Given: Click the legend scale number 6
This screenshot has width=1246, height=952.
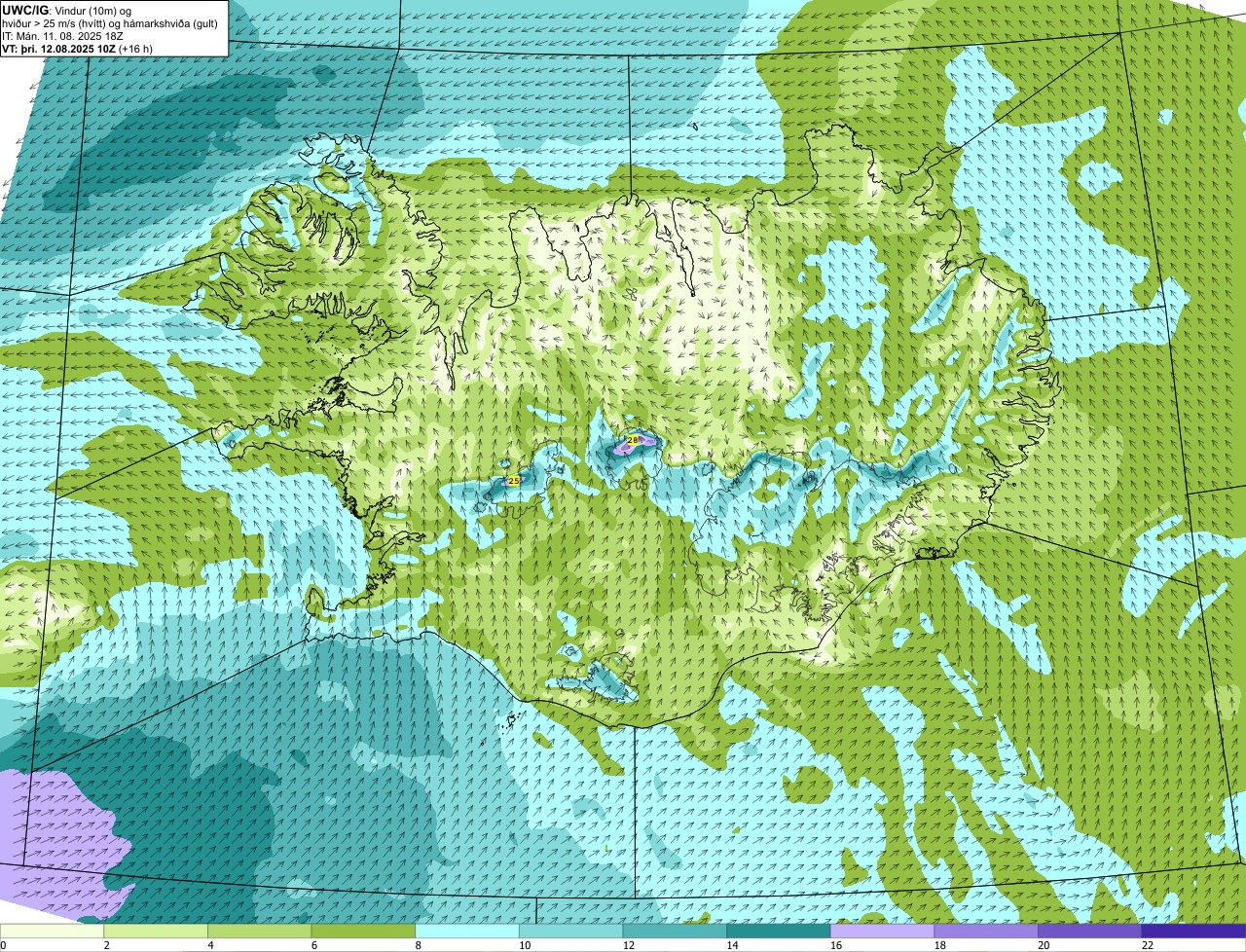Looking at the screenshot, I should click(x=313, y=945).
